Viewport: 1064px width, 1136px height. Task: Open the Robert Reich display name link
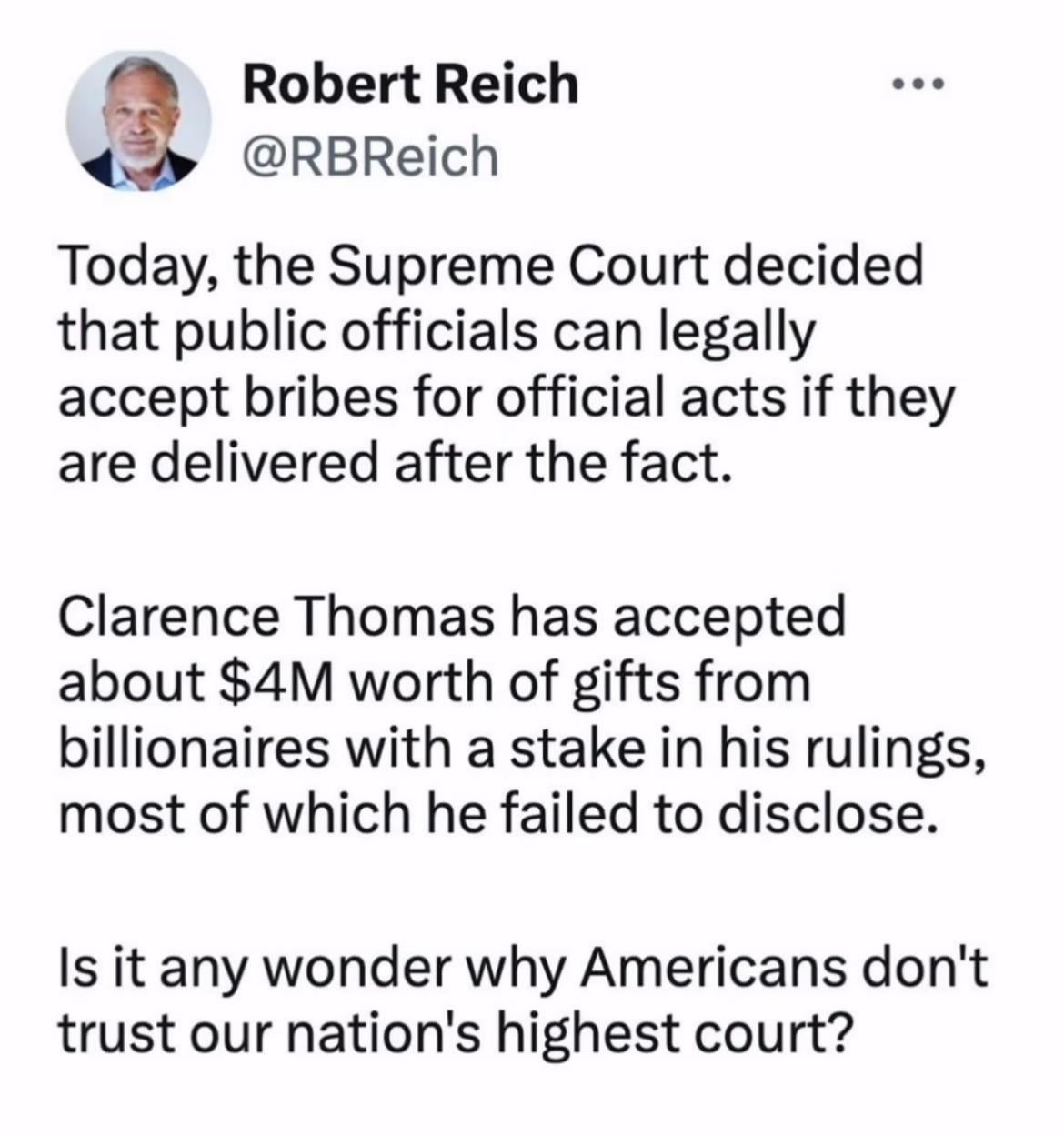coord(410,85)
